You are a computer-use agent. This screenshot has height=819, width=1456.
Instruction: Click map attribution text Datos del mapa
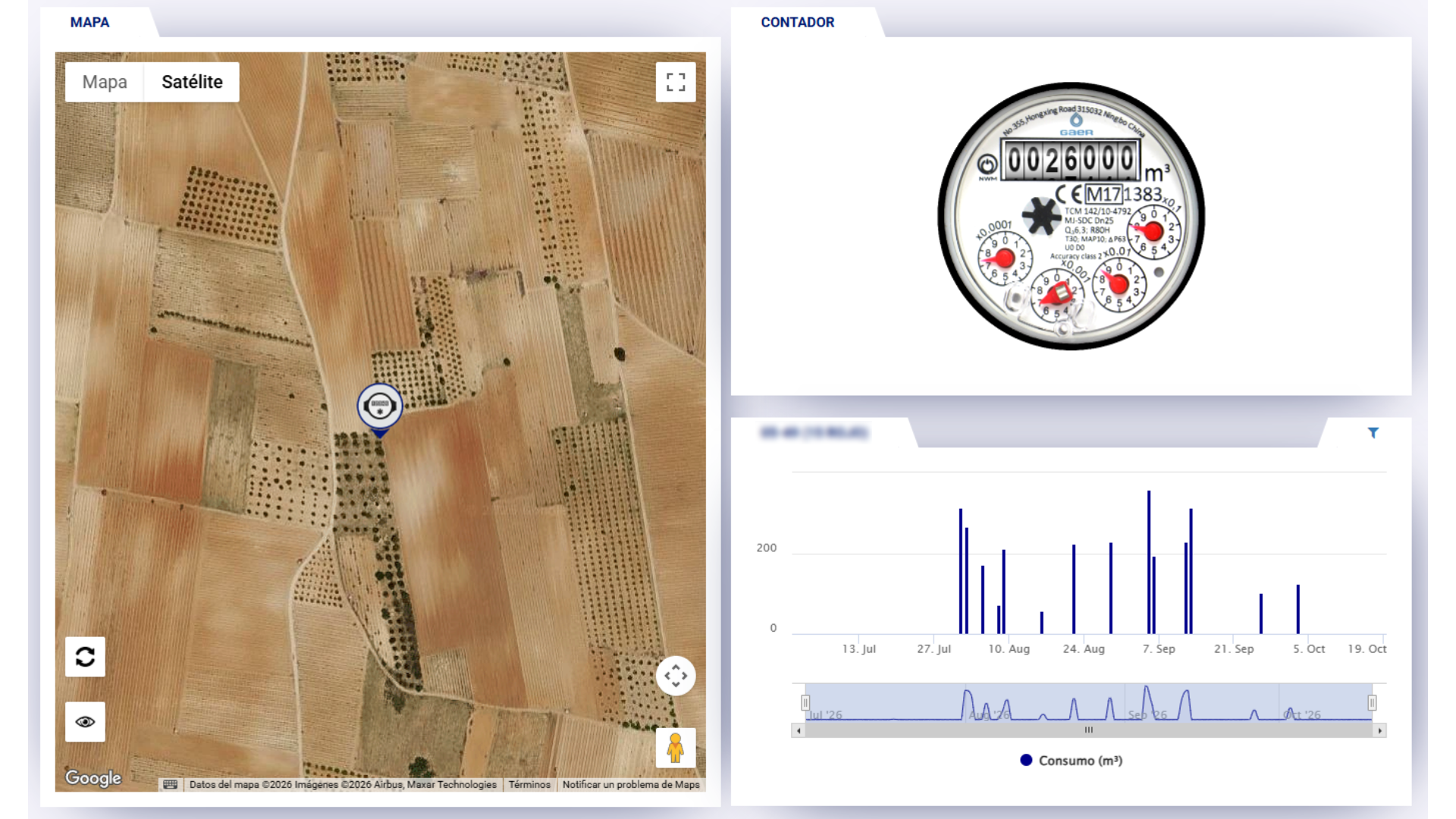(343, 785)
